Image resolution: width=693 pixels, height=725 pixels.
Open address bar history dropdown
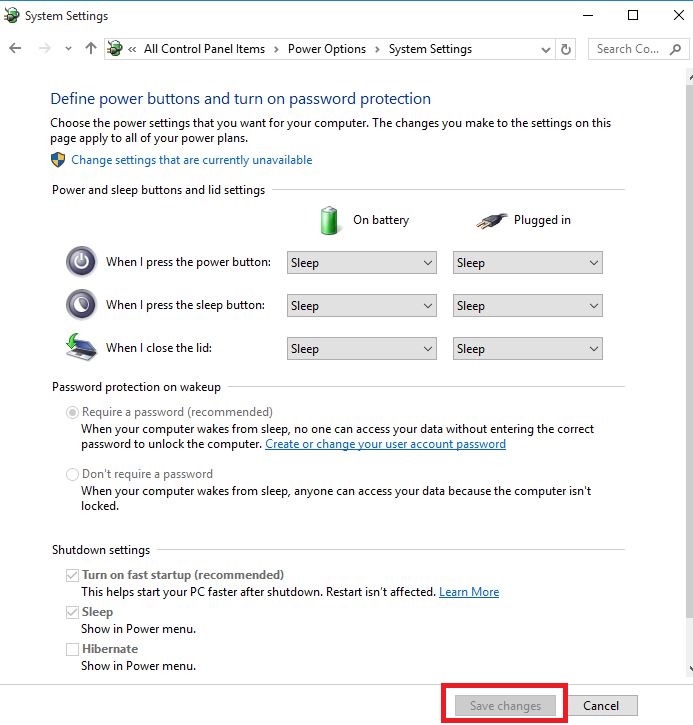[546, 49]
